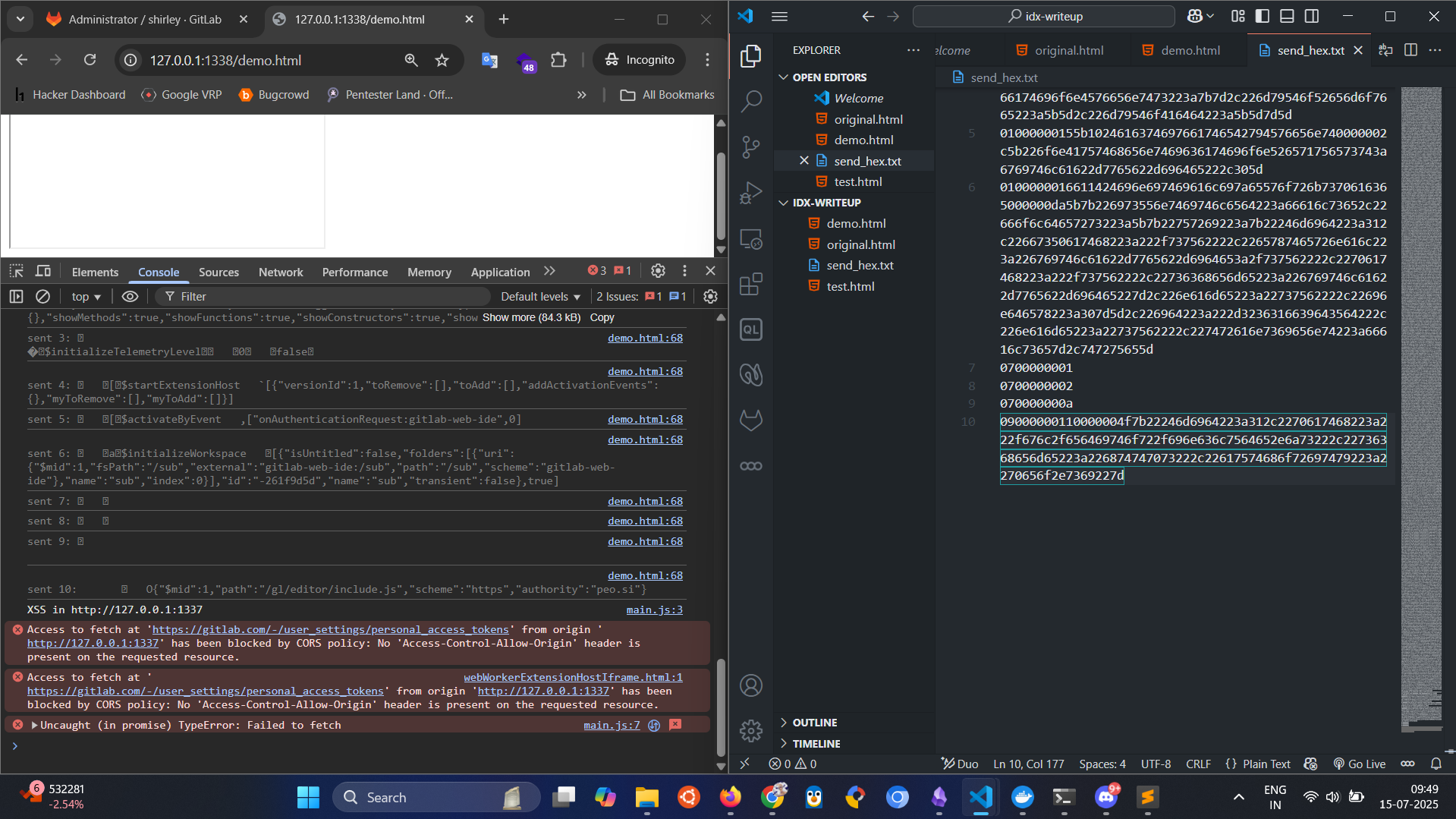Close DevTools panel

tap(710, 271)
